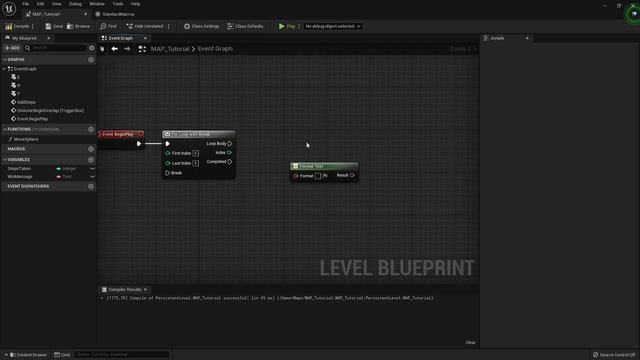The height and width of the screenshot is (360, 640).
Task: Click the Event BeginPlay node title
Action: [118, 134]
